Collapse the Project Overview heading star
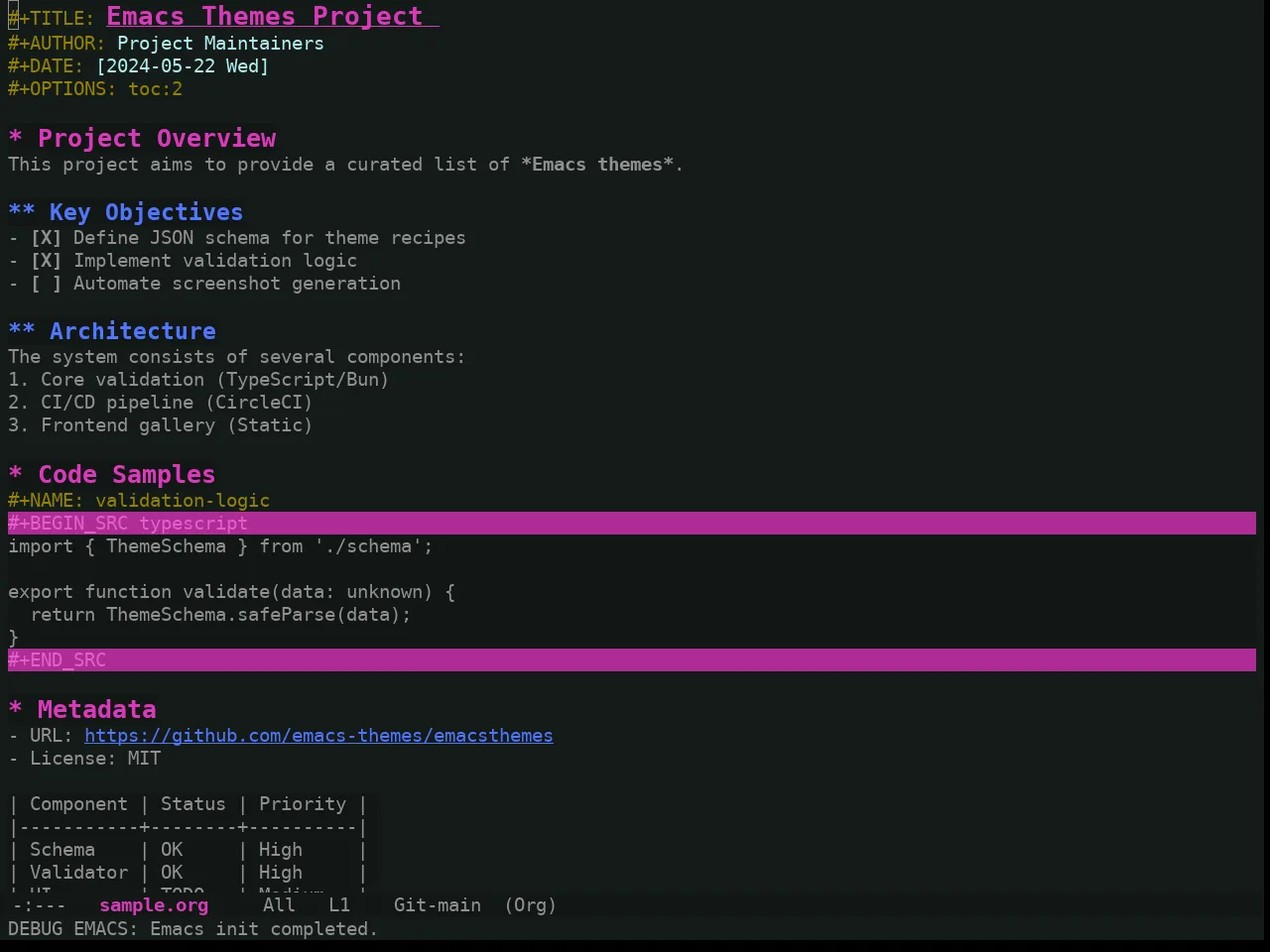This screenshot has width=1270, height=952. click(x=15, y=139)
